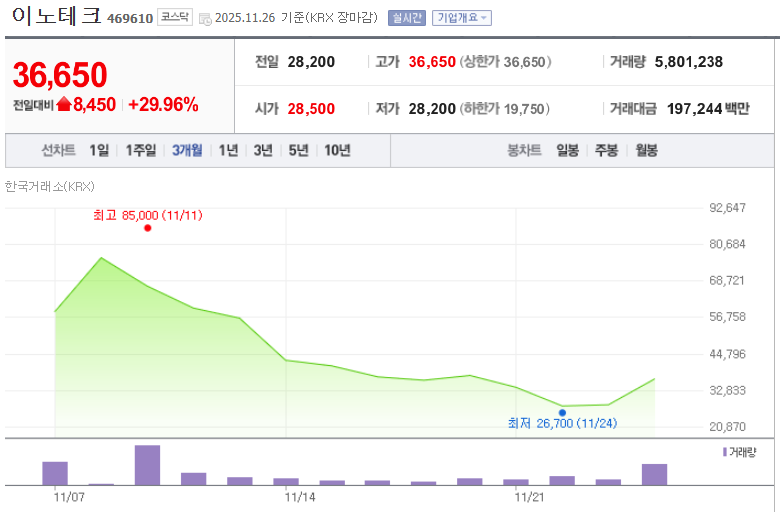Switch line chart to 1년
The width and height of the screenshot is (780, 512).
click(229, 150)
